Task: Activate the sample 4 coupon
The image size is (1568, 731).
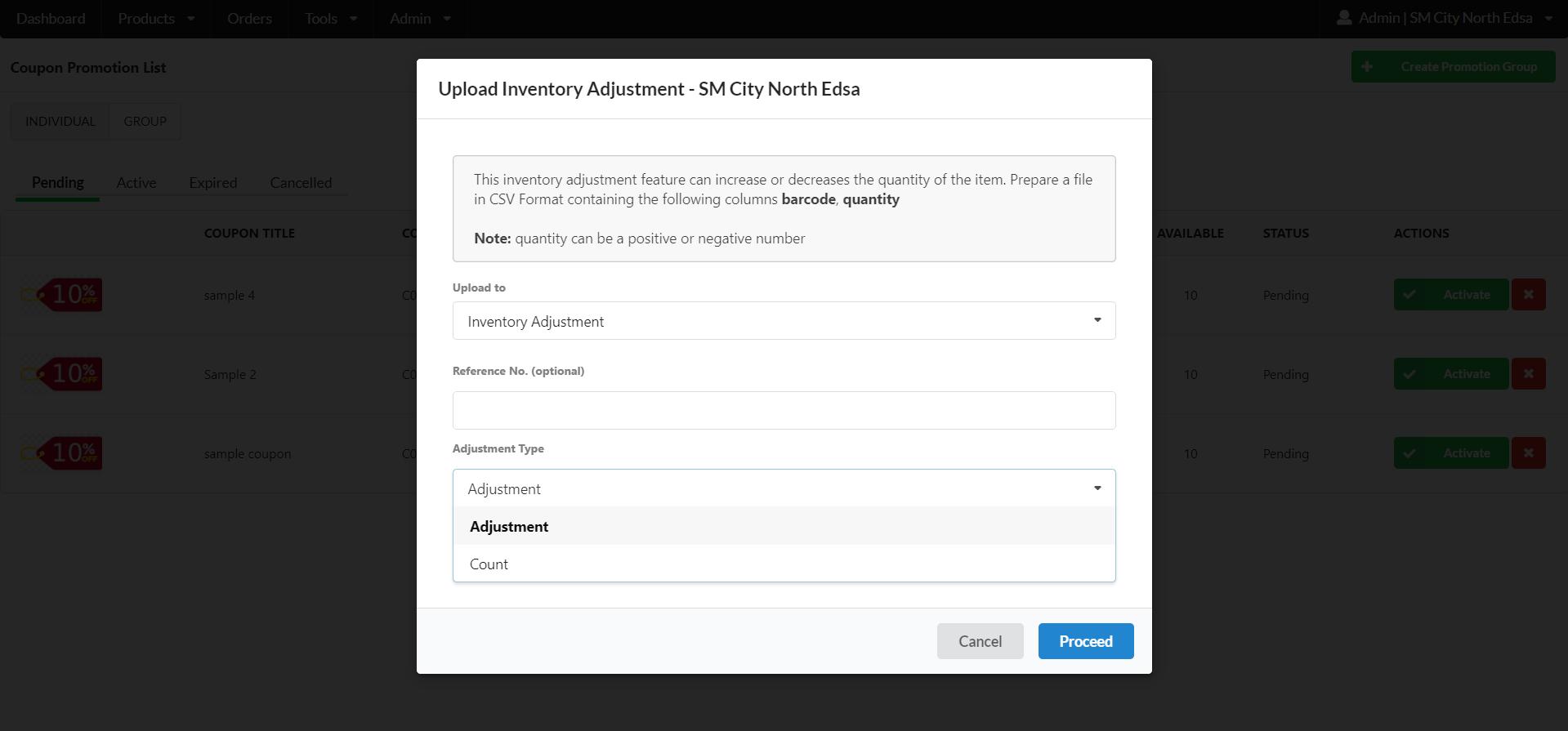Action: (x=1450, y=295)
